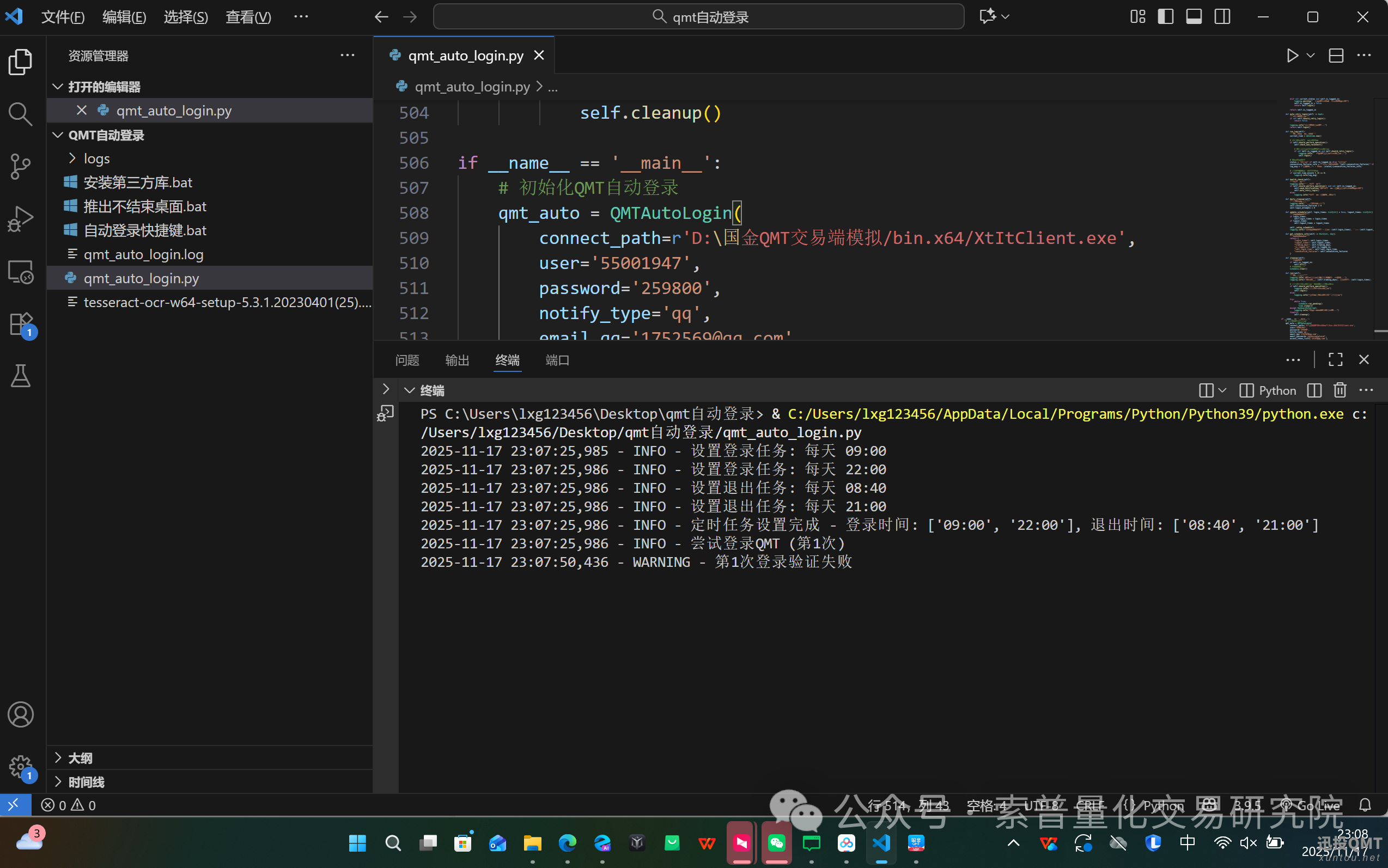The height and width of the screenshot is (868, 1388).
Task: Open the Testing flask view
Action: (x=20, y=376)
